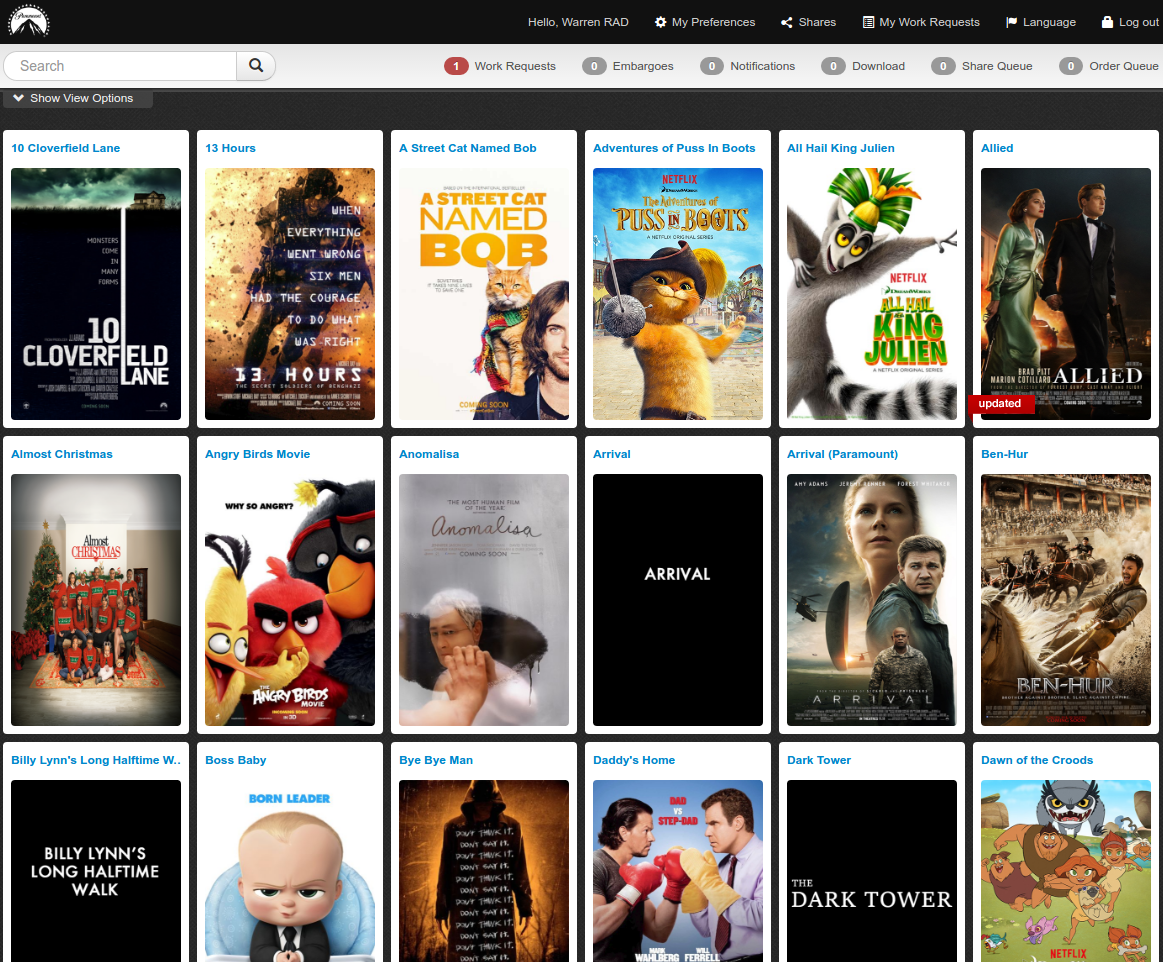Image resolution: width=1163 pixels, height=962 pixels.
Task: Select the Ben-Hur poster
Action: tap(1066, 600)
